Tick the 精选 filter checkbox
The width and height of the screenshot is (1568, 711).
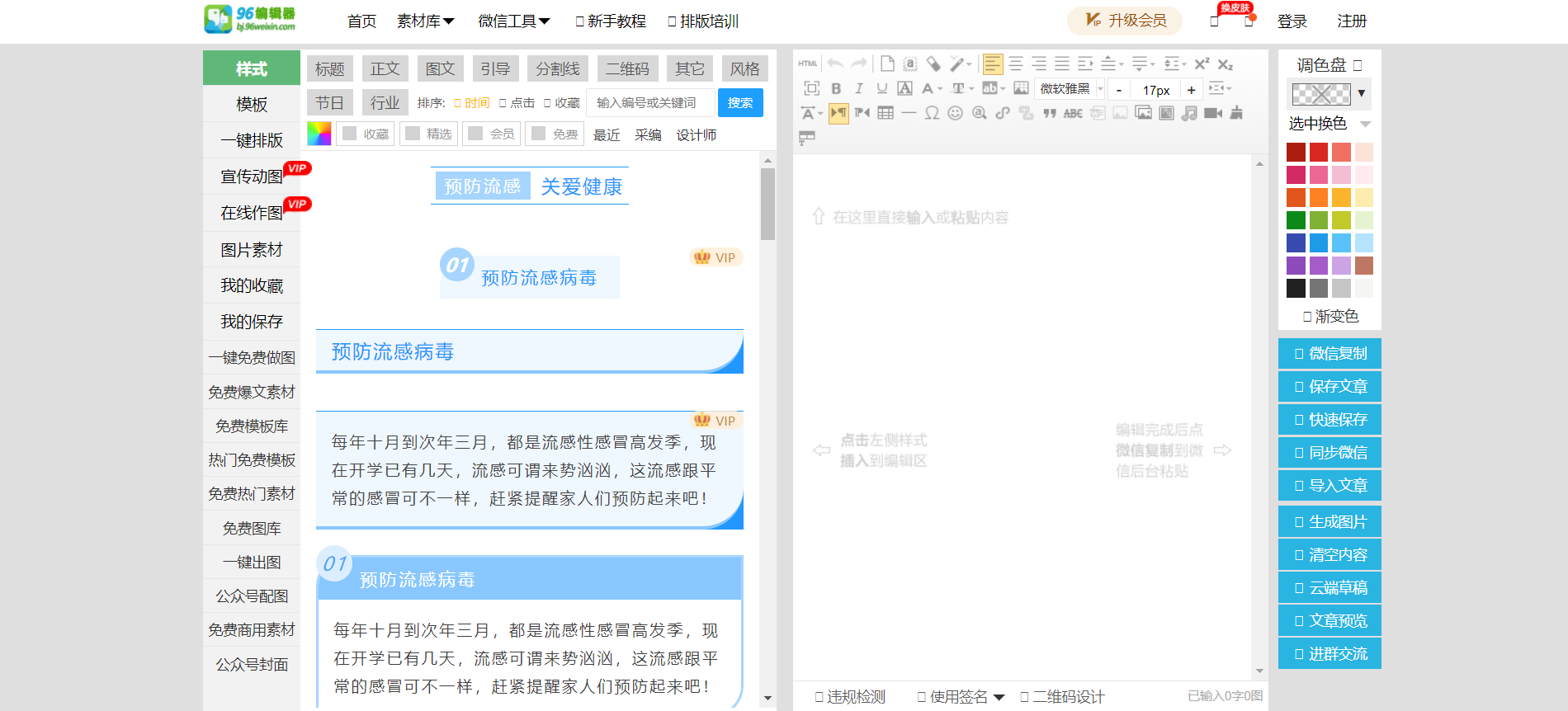click(413, 134)
